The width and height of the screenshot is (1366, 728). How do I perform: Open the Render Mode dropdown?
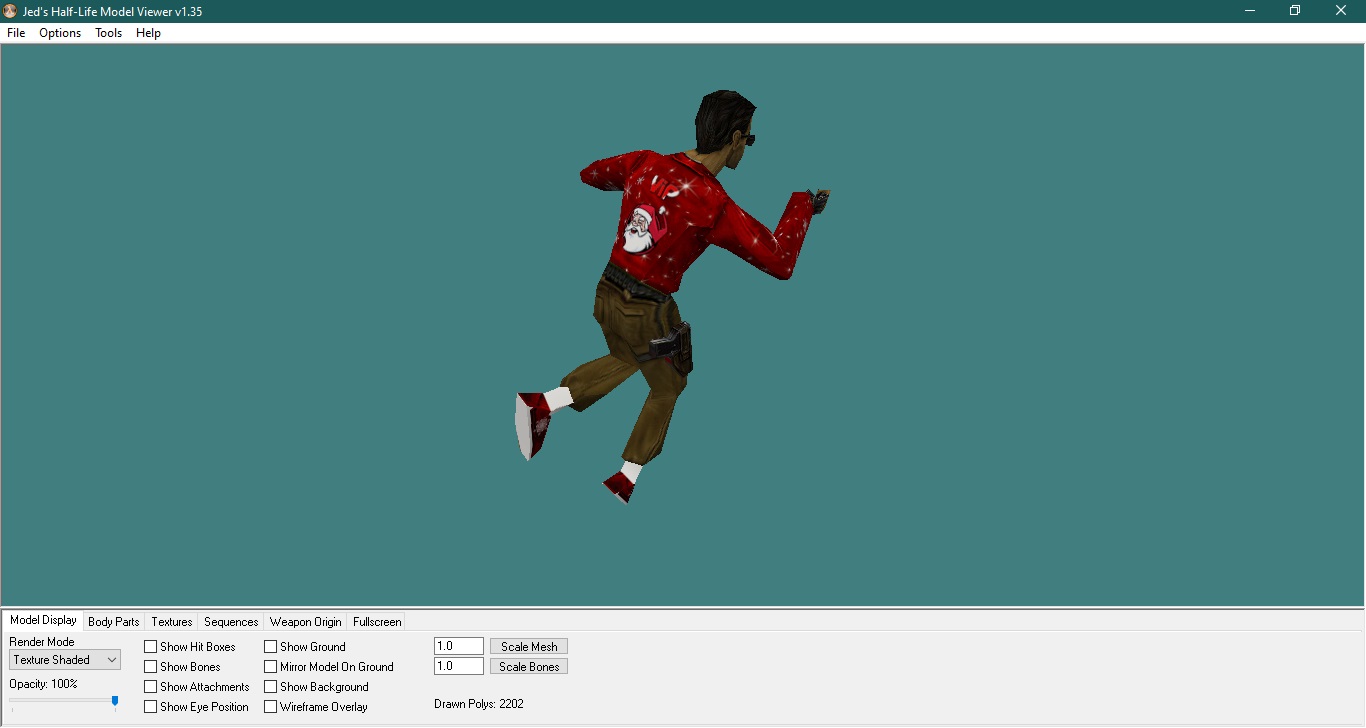click(x=65, y=660)
